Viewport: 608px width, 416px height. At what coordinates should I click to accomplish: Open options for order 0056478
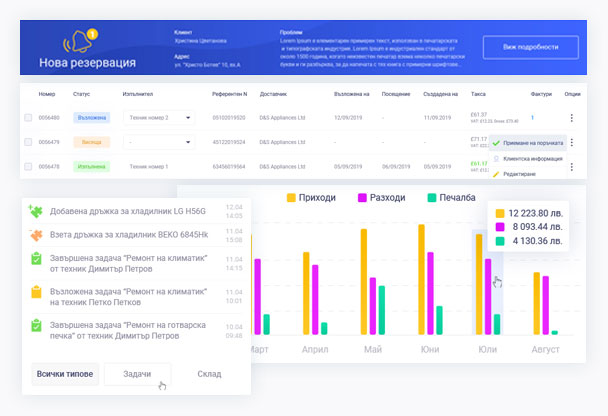[572, 167]
